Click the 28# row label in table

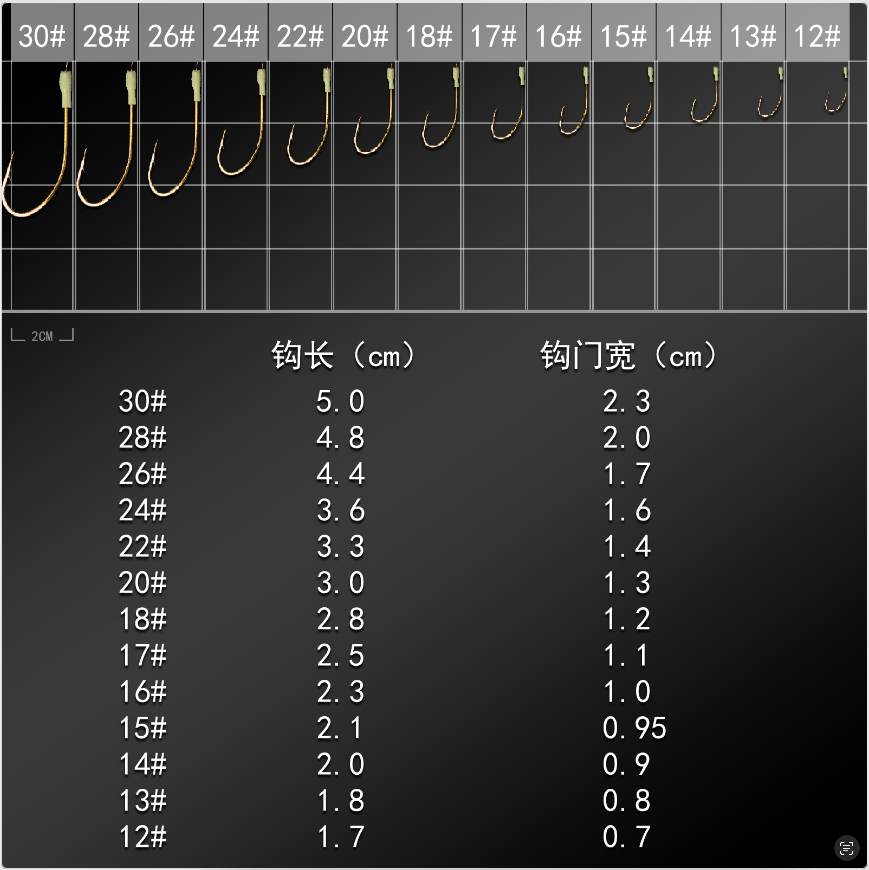143,438
